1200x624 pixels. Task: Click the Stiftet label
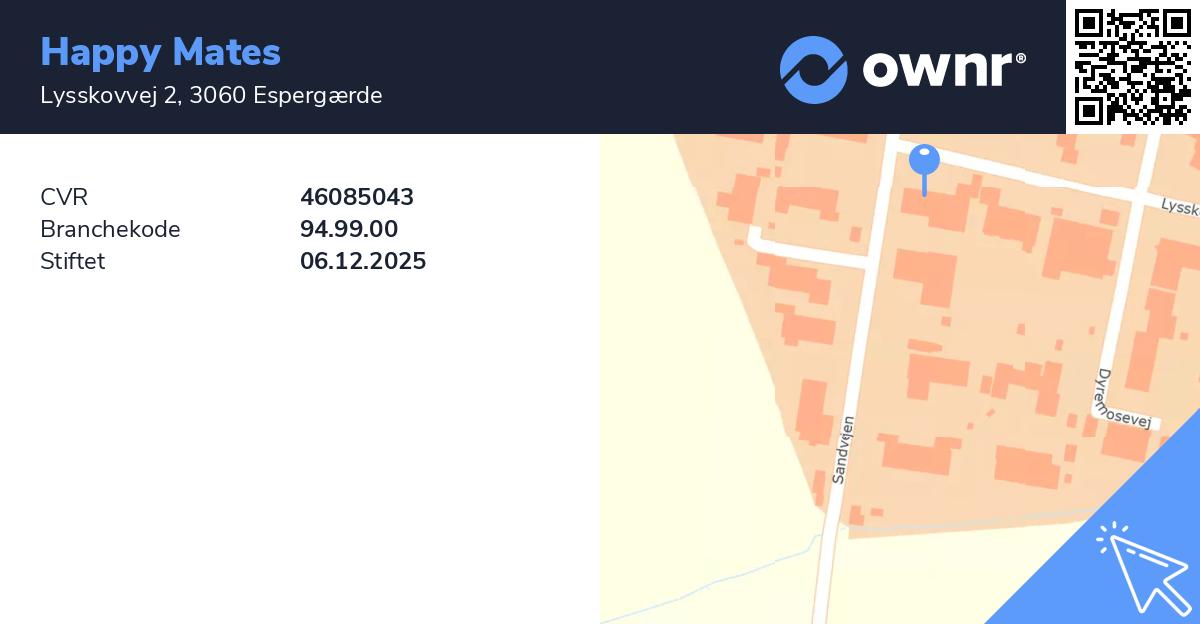72,261
